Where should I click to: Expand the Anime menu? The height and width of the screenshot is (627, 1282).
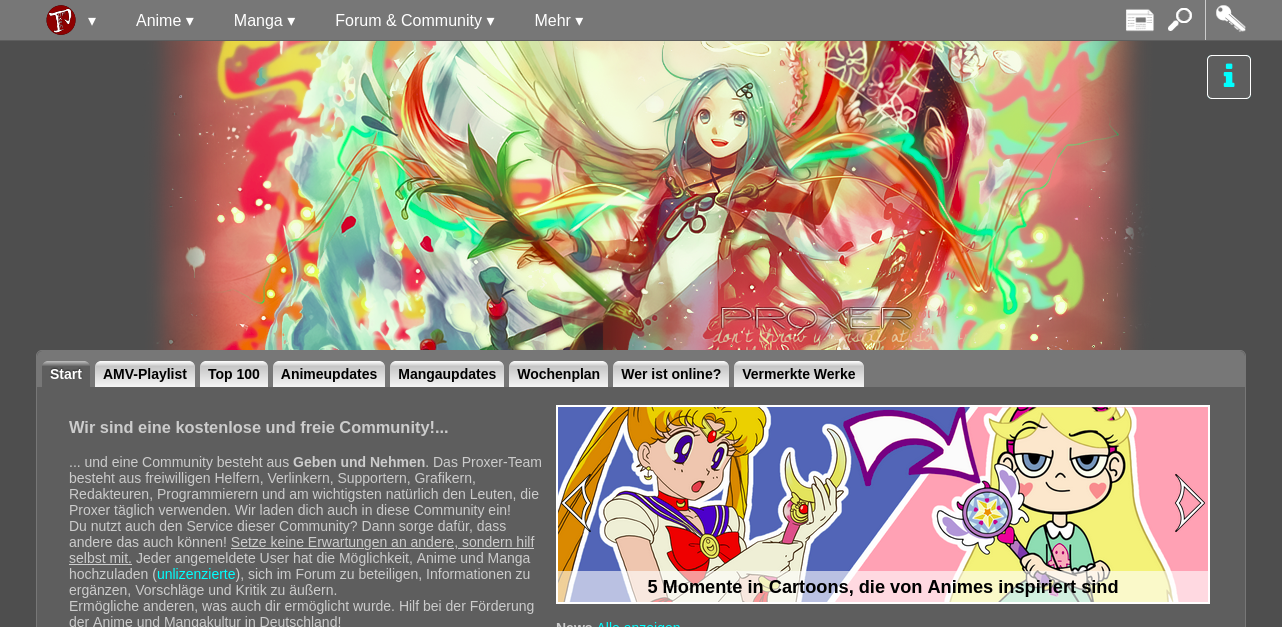165,20
